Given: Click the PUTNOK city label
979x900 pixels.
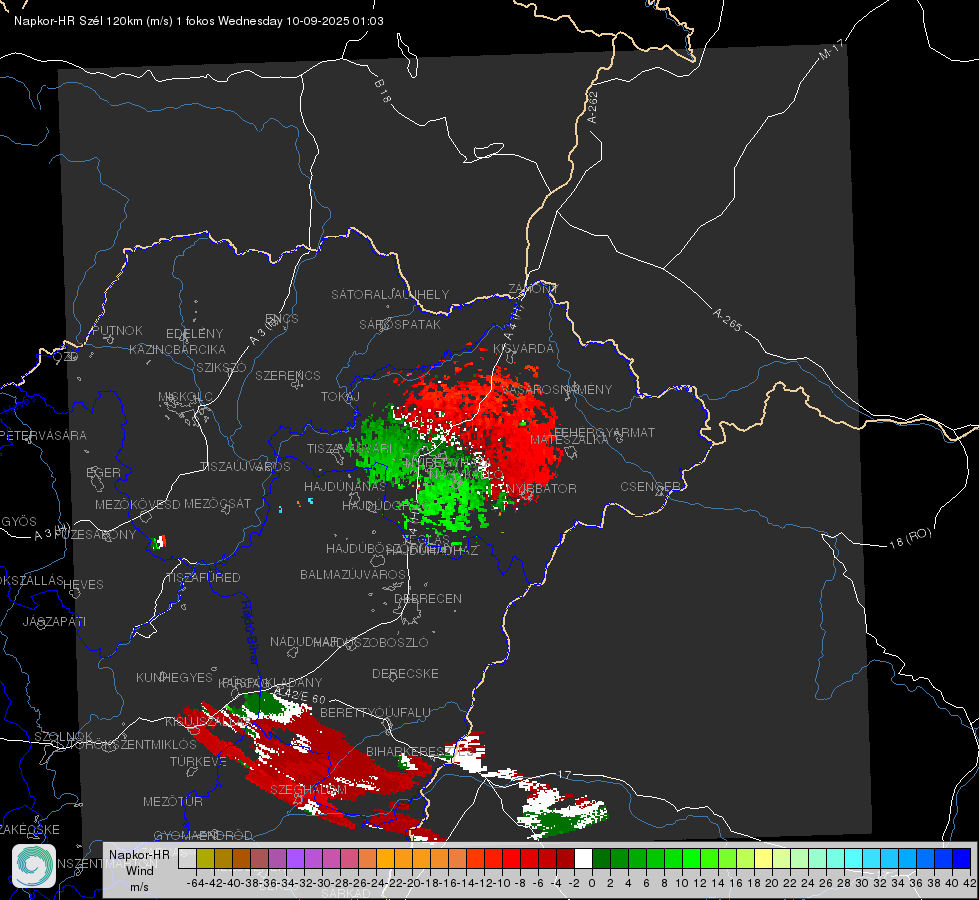Looking at the screenshot, I should point(117,330).
